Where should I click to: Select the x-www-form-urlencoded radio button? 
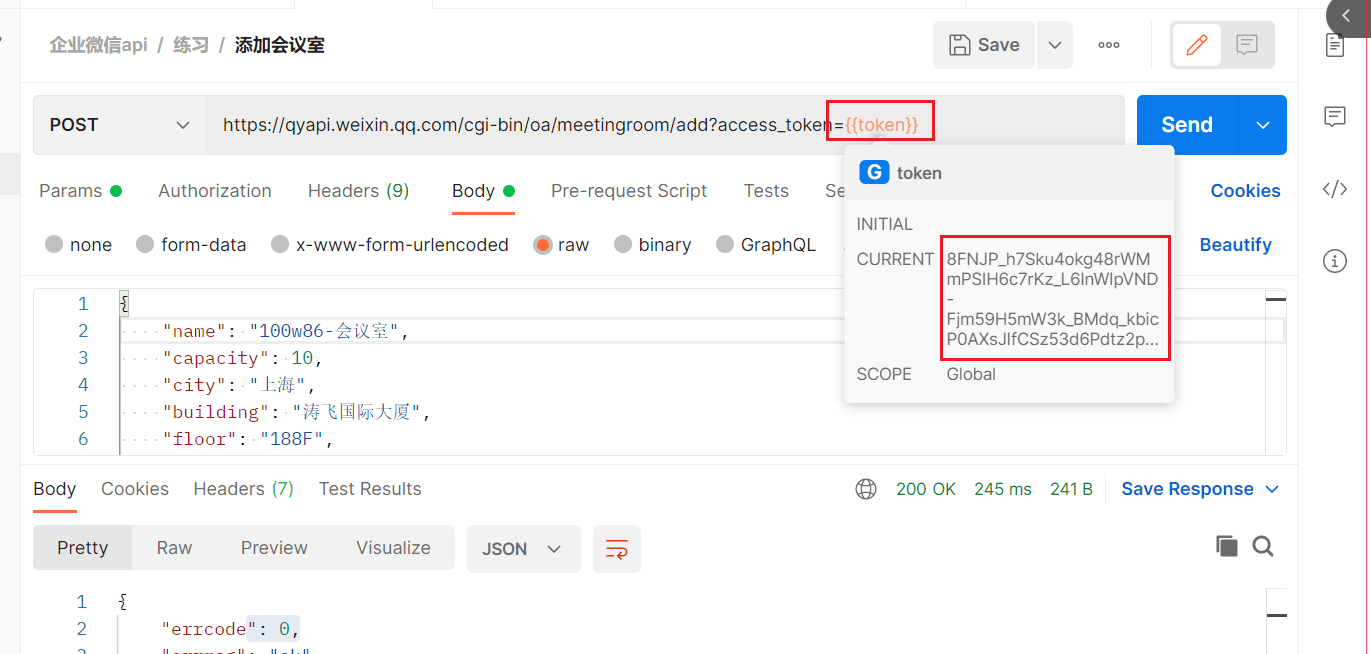280,245
